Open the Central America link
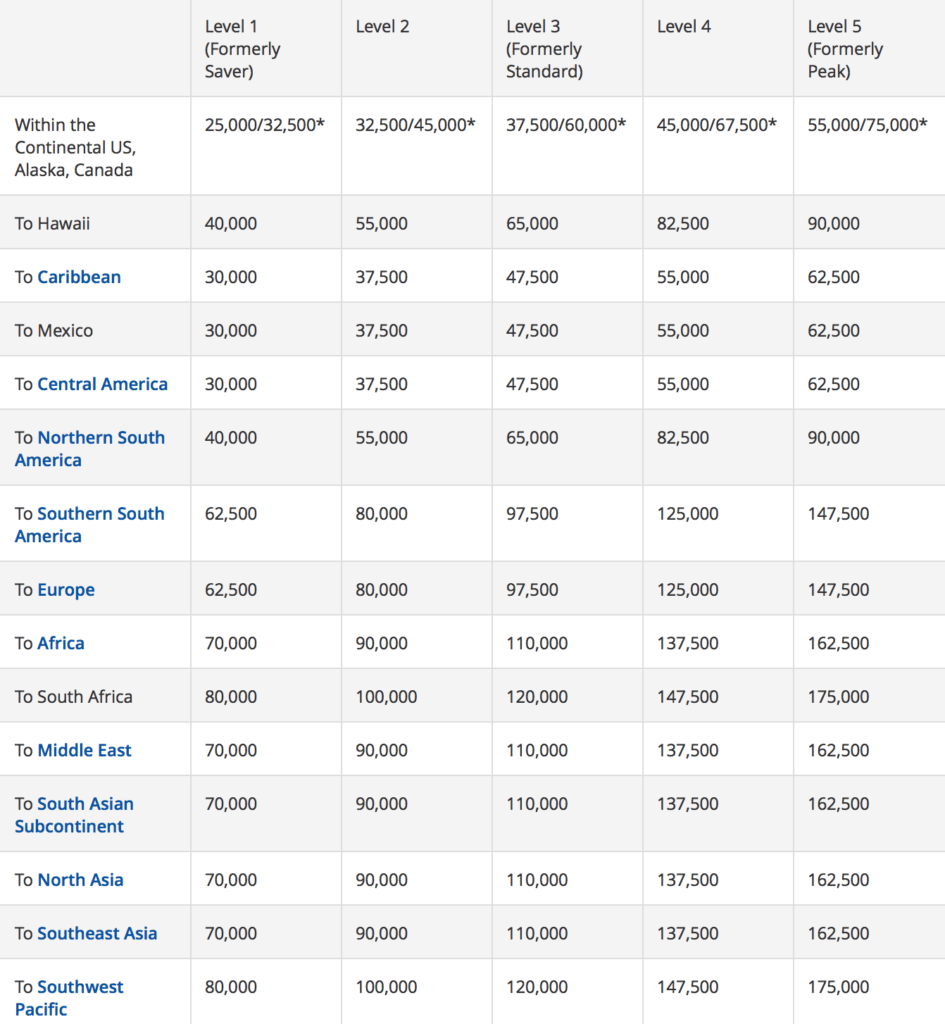 [103, 384]
